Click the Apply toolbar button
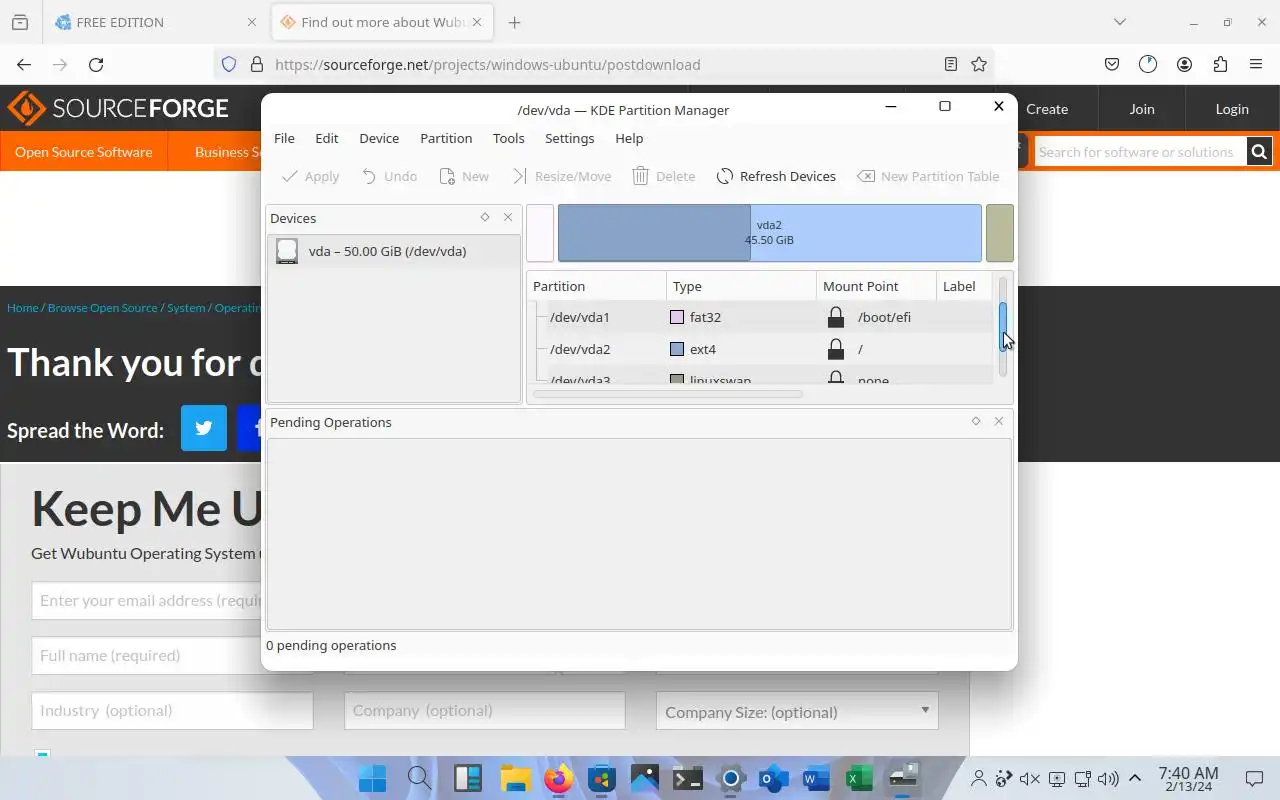 click(x=311, y=176)
